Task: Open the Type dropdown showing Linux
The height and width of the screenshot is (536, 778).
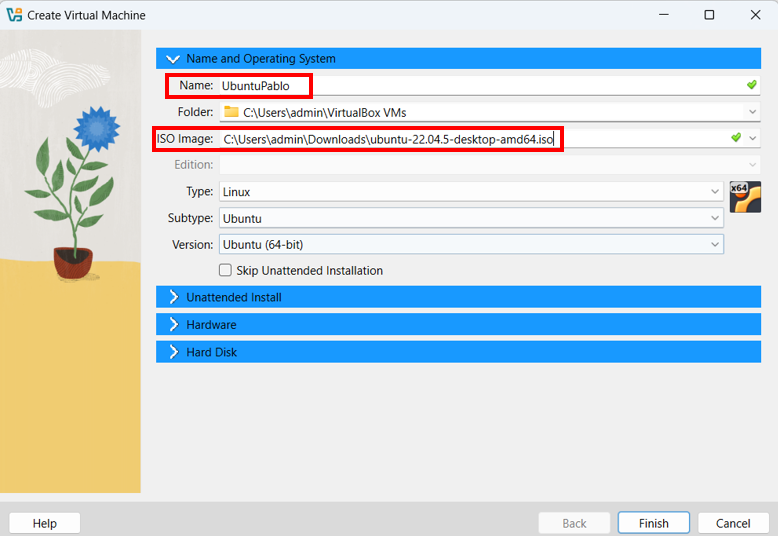Action: pos(715,191)
